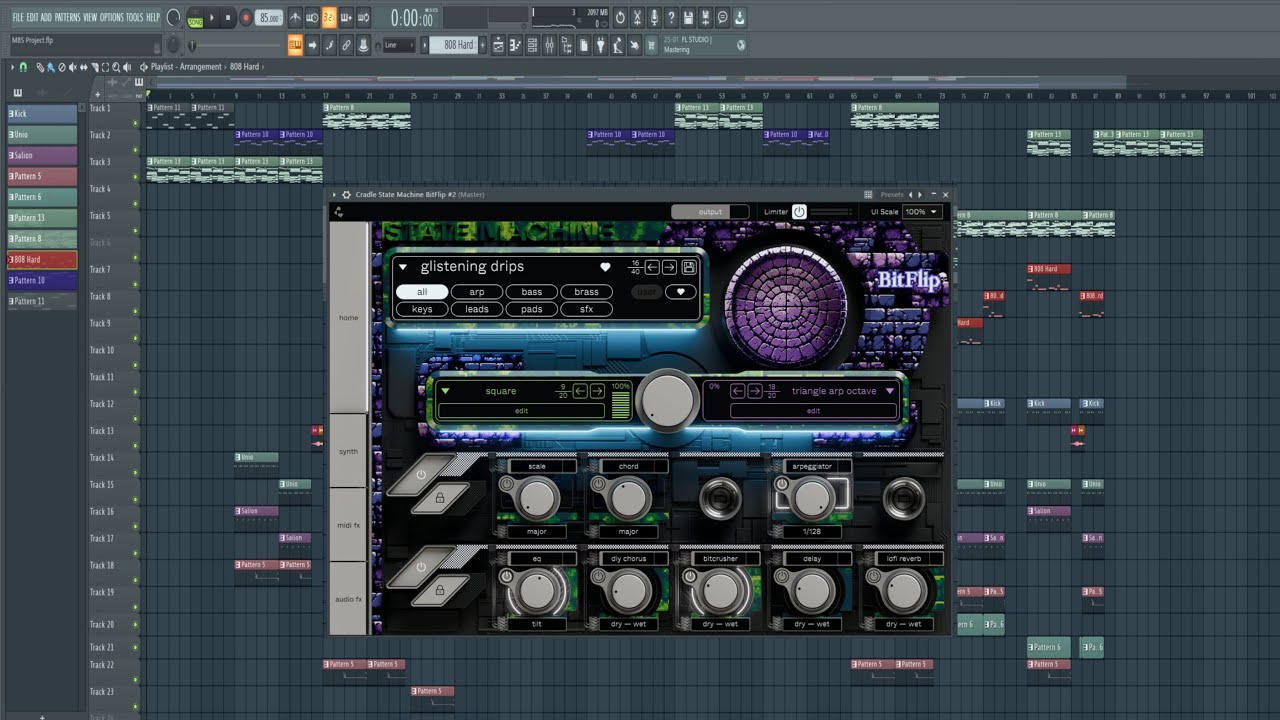This screenshot has height=720, width=1280.
Task: Toggle the arpeggiator power button
Action: click(x=783, y=484)
